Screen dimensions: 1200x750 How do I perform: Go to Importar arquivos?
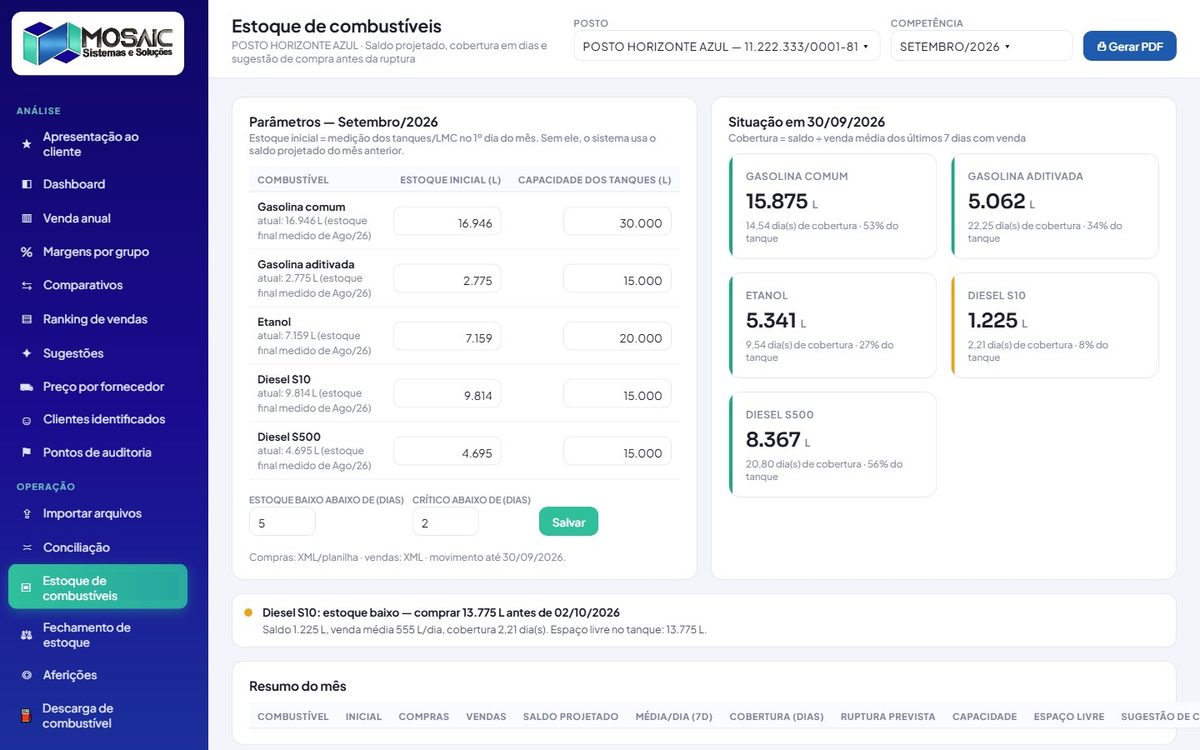point(98,513)
